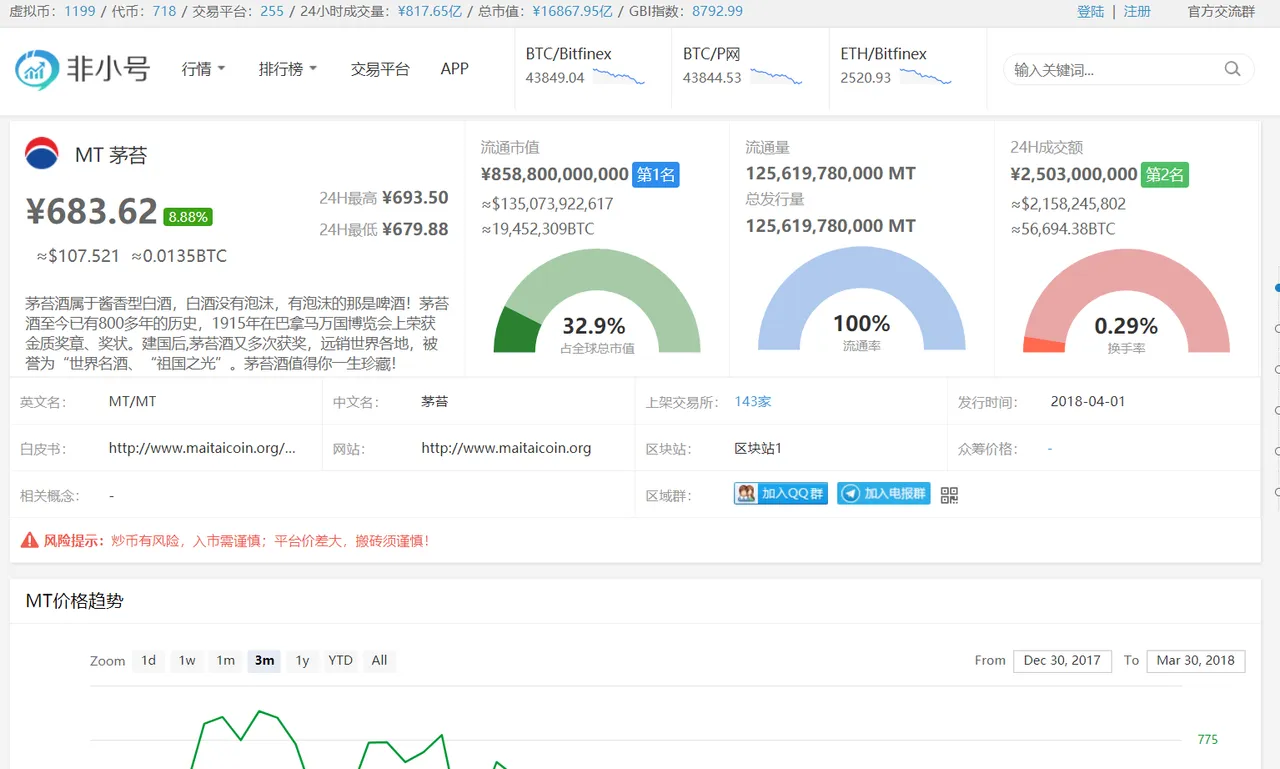
Task: Click the 32.9% market share gauge
Action: (597, 301)
